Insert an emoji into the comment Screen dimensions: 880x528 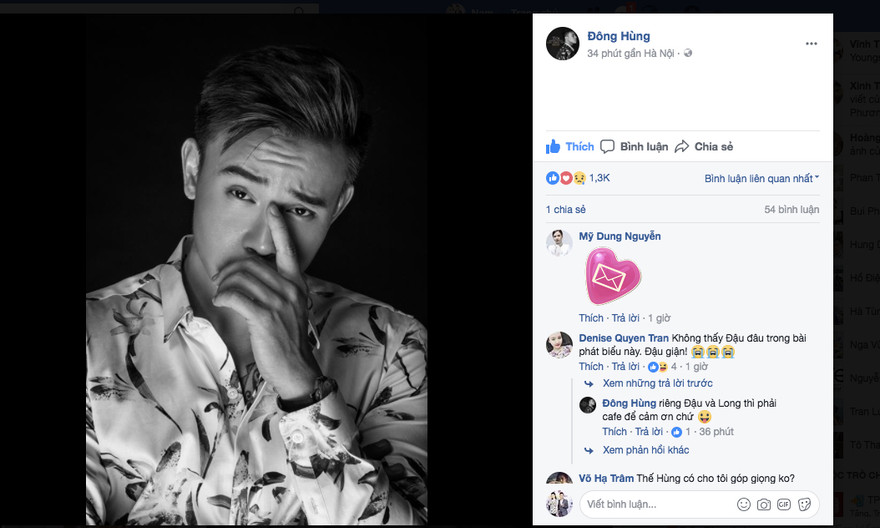tap(743, 504)
